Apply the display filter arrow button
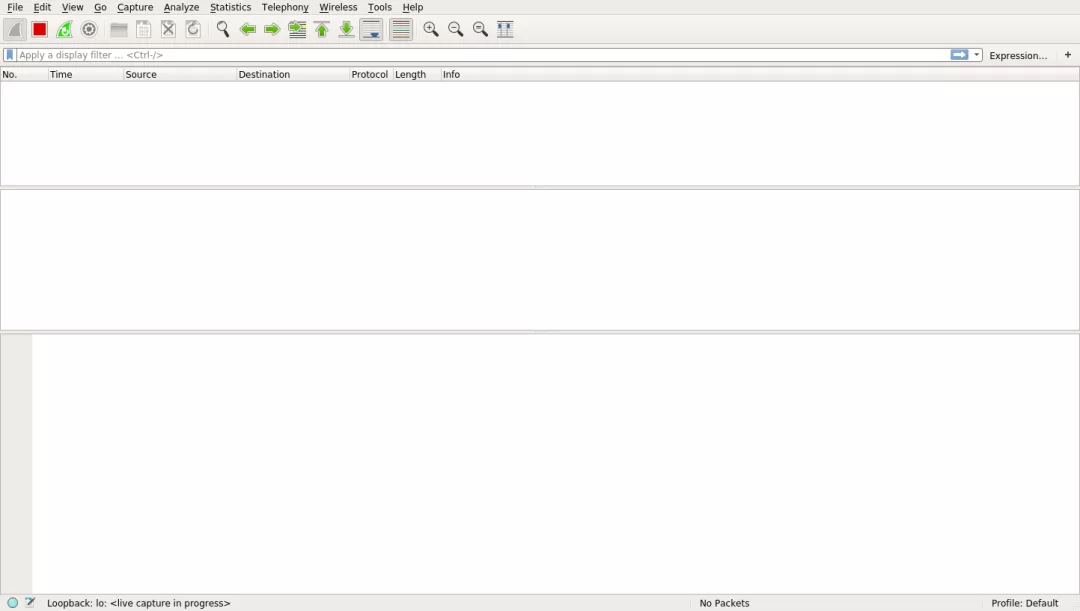The height and width of the screenshot is (611, 1080). click(959, 55)
